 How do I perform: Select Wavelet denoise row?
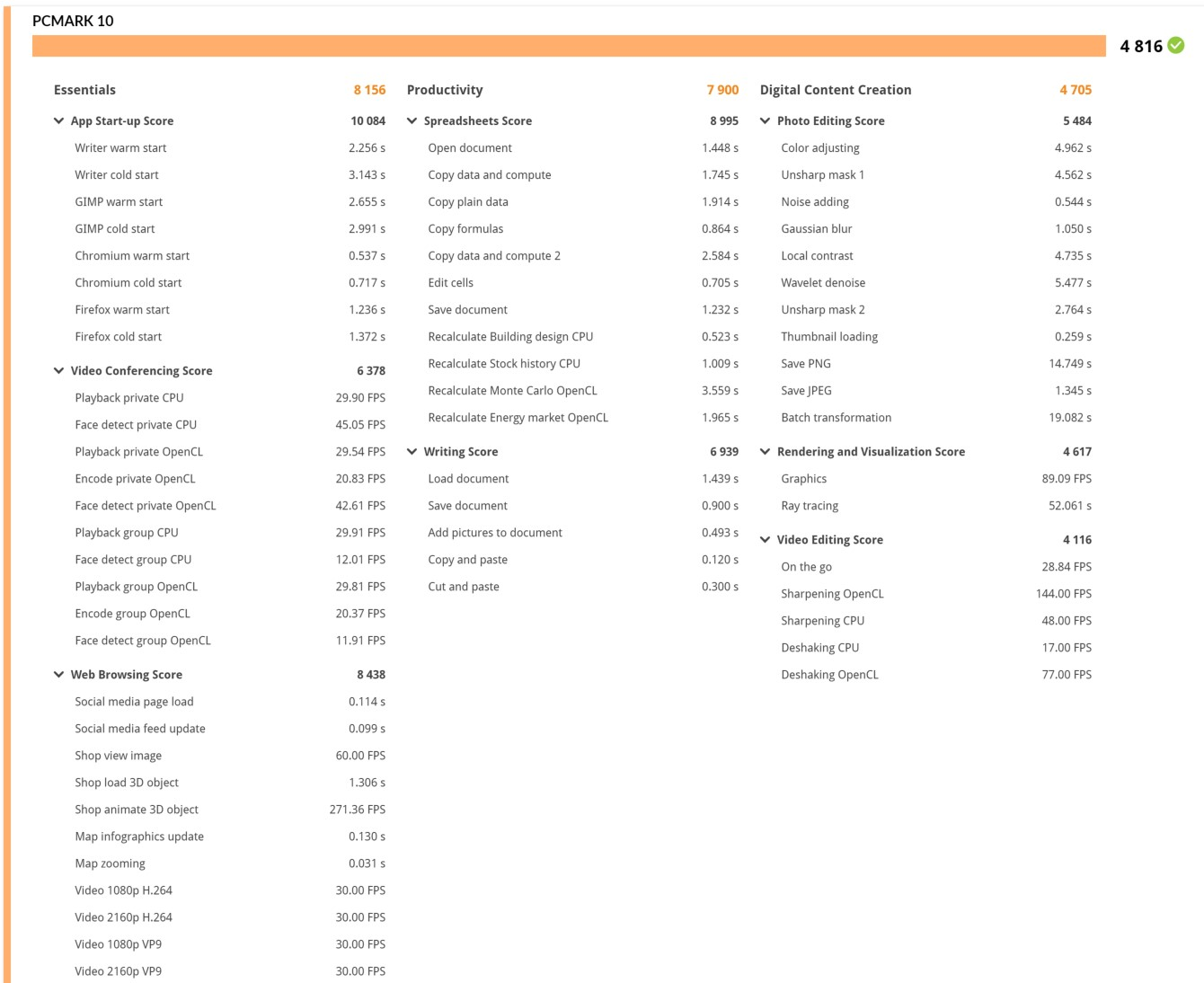point(936,282)
